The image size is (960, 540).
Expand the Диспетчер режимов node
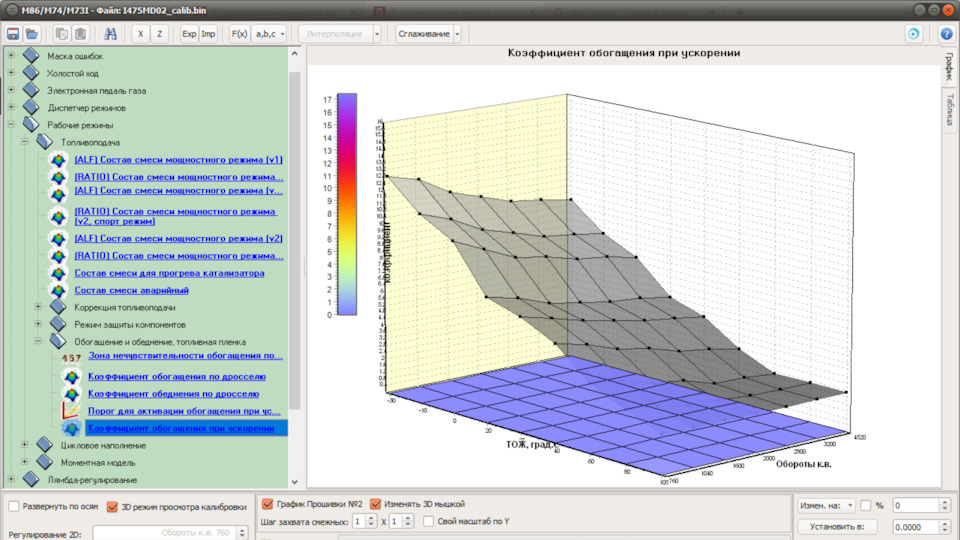(x=11, y=107)
